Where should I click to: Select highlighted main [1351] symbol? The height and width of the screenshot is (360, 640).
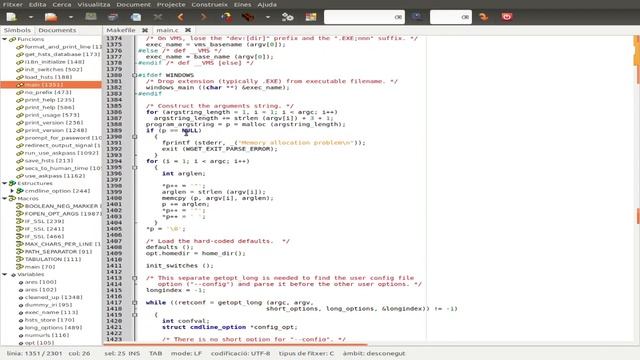[x=51, y=84]
